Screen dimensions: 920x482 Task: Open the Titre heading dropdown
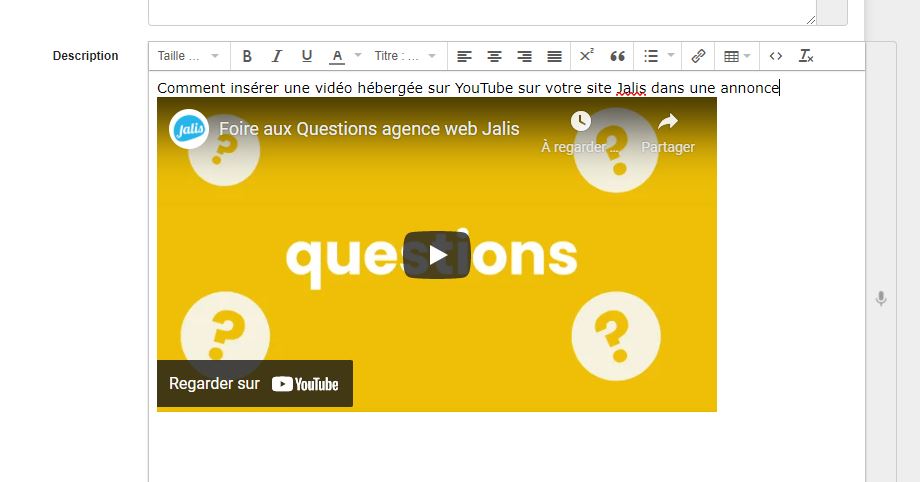(405, 56)
